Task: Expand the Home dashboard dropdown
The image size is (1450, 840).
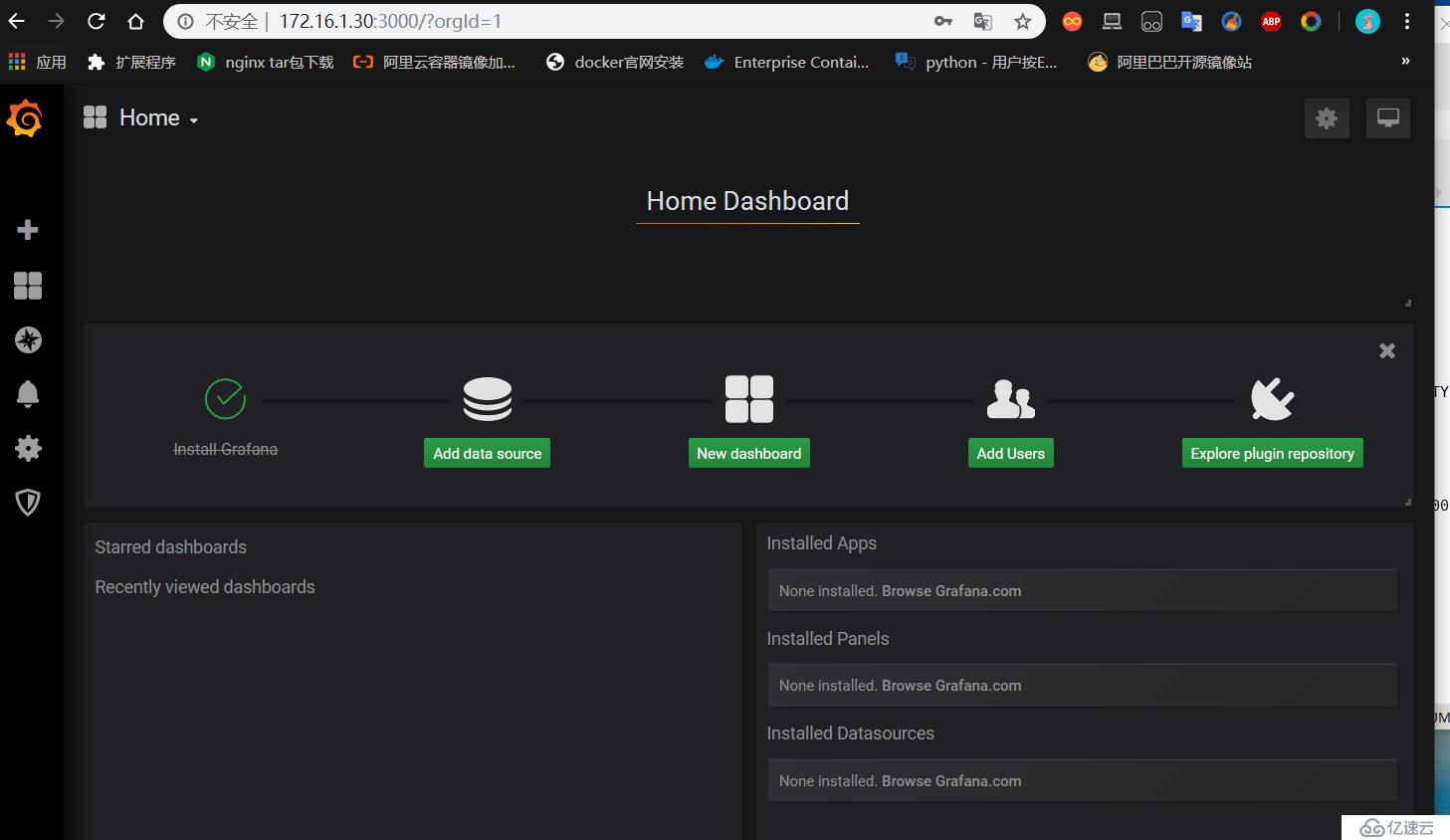Action: [159, 117]
